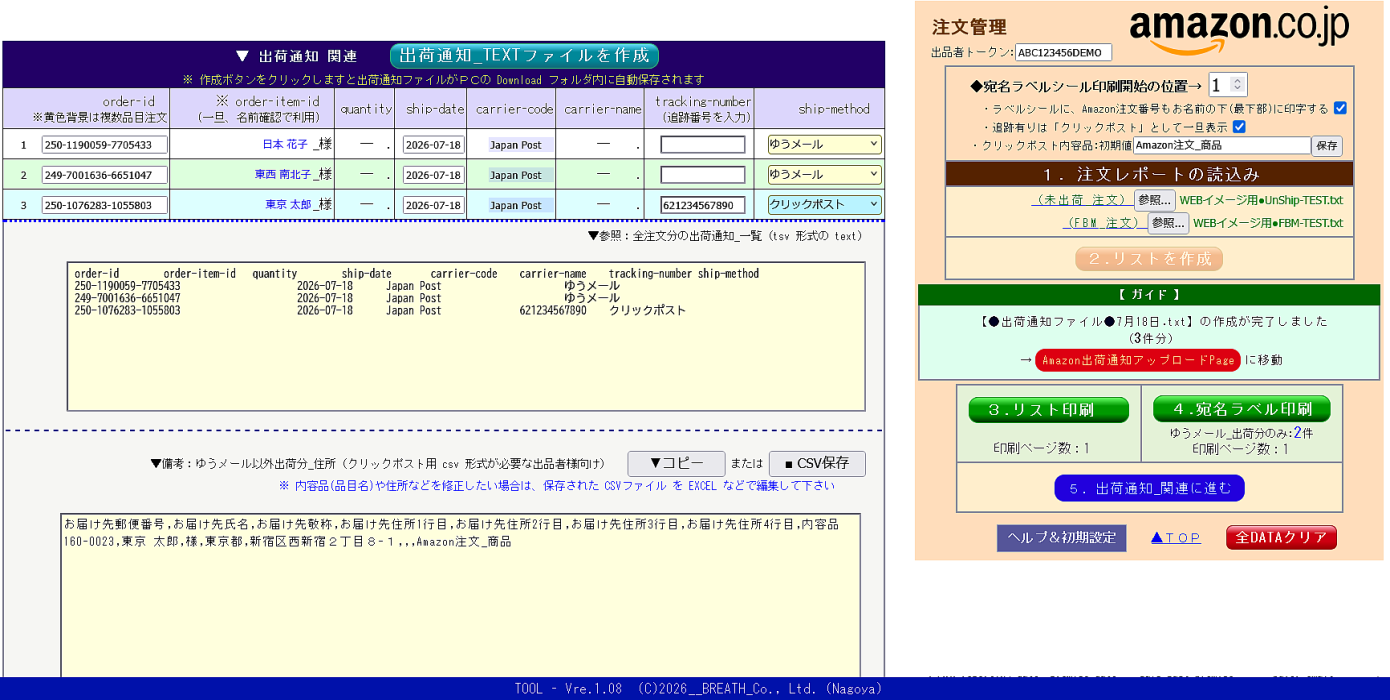Toggle checkbox for printing Amazon order number on label

(x=1340, y=108)
